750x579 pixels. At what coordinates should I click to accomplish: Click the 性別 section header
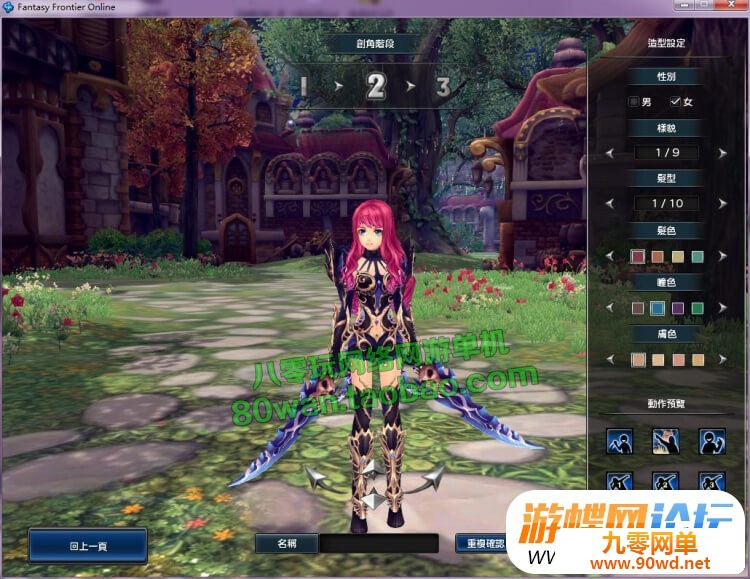point(666,76)
